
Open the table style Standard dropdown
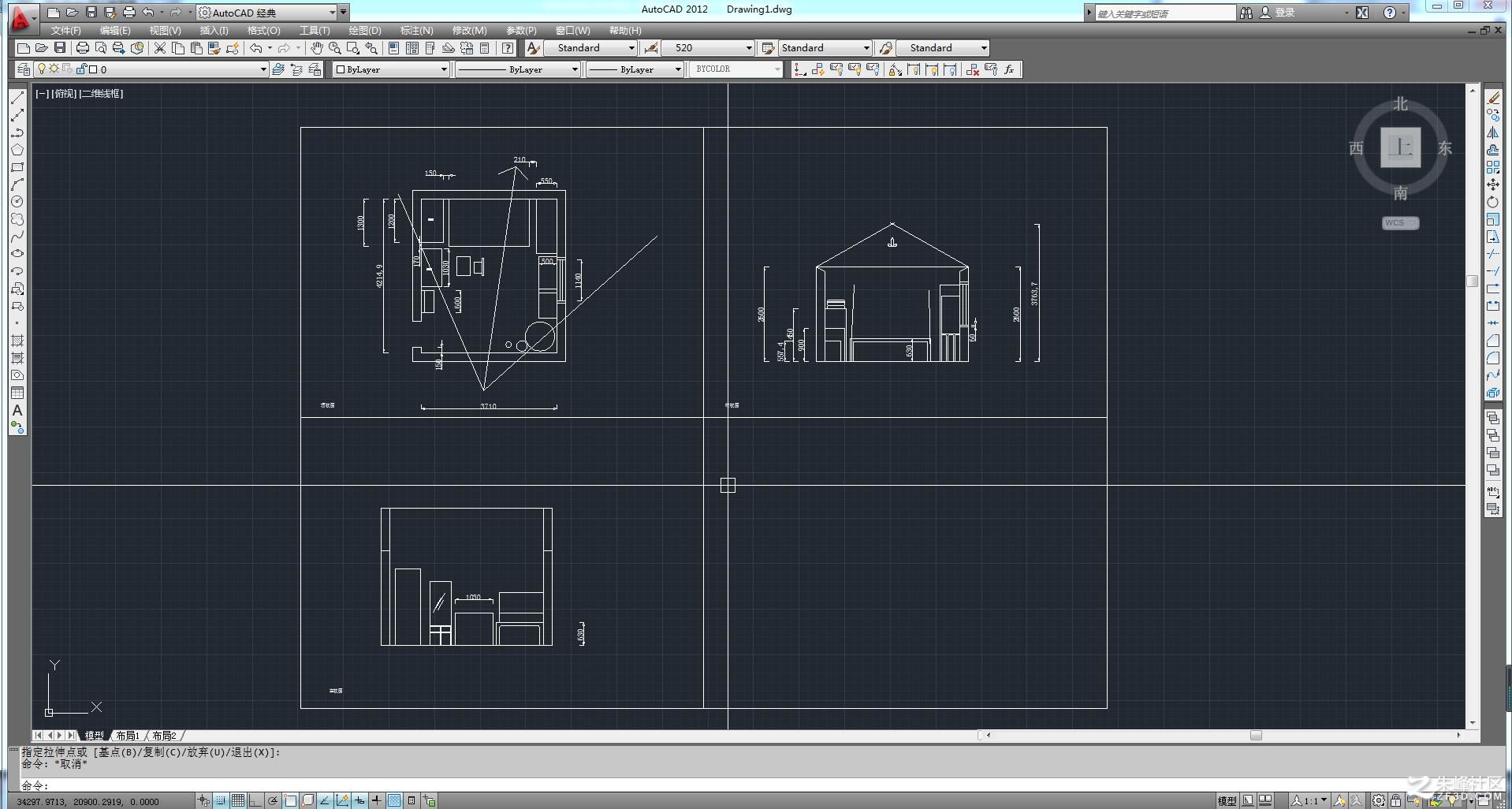click(825, 48)
